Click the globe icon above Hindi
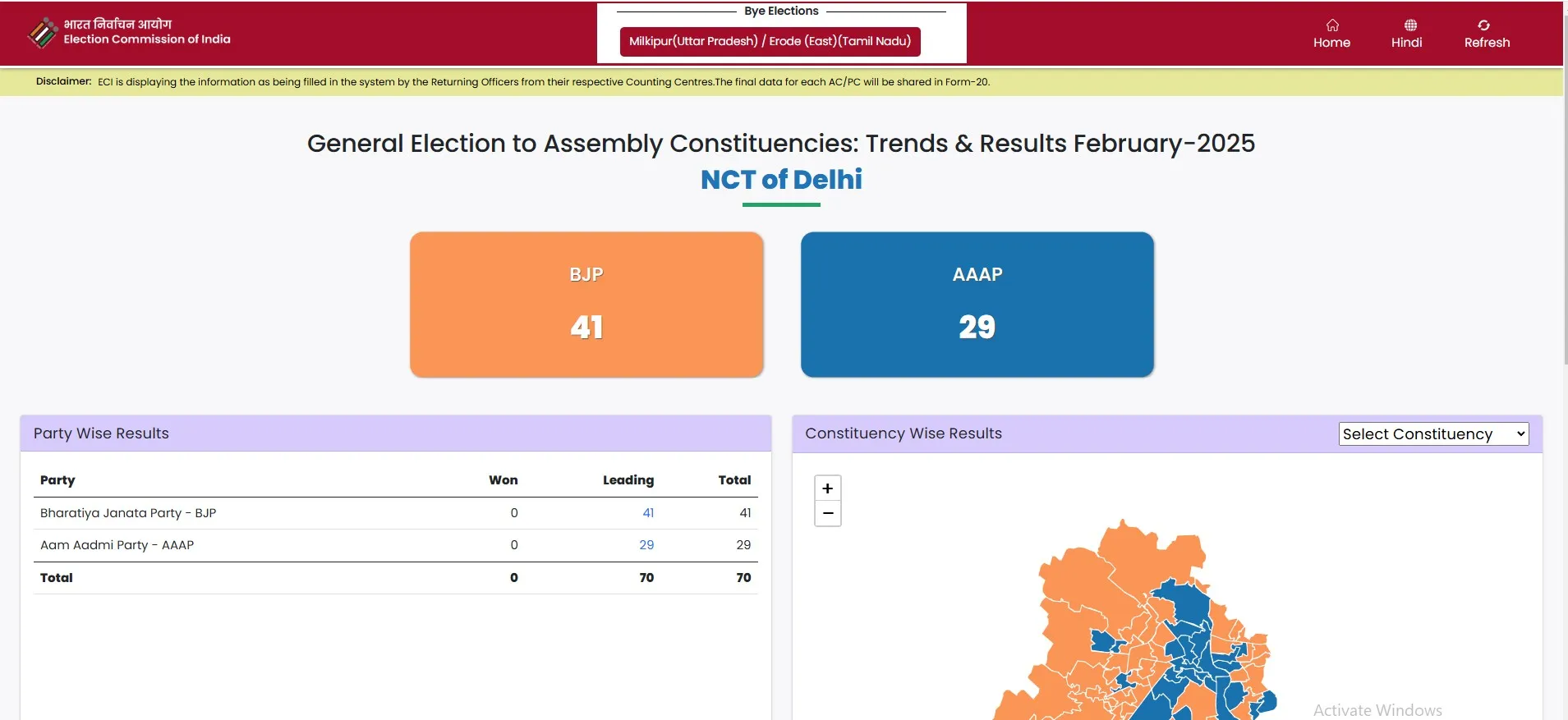Screen dimensions: 1568x720 (1407, 24)
